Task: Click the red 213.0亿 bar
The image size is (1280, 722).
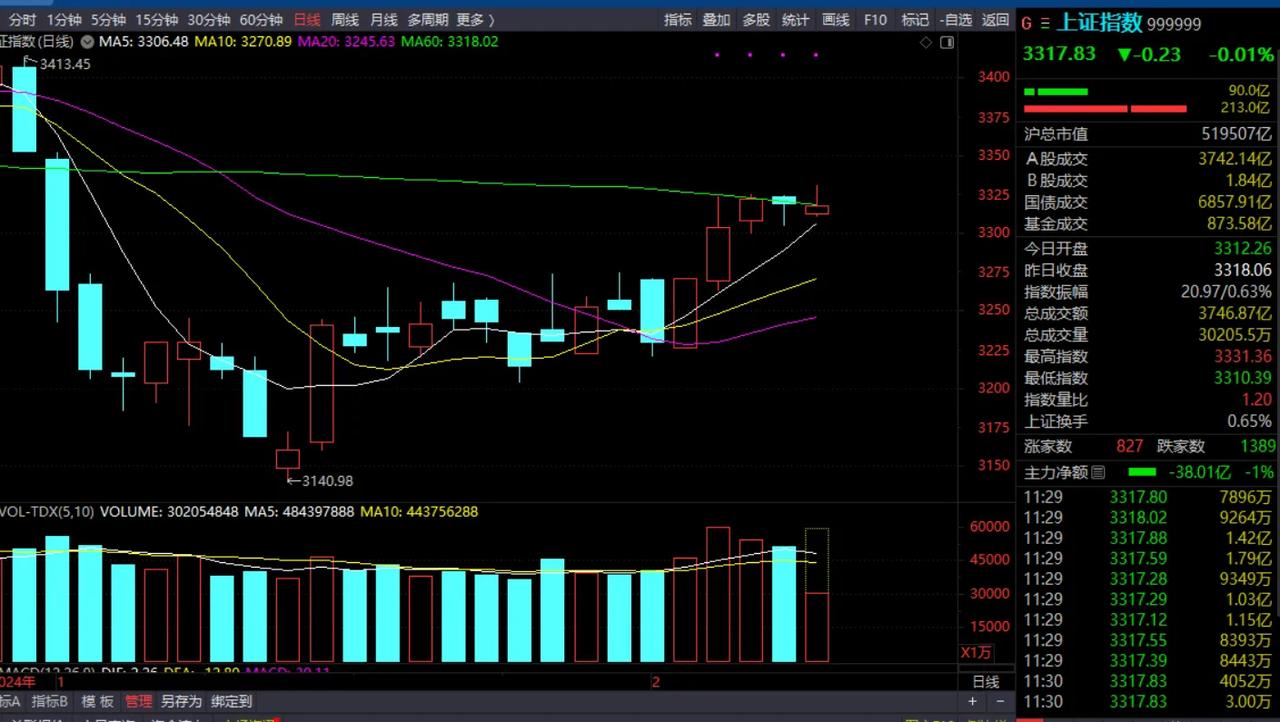Action: pyautogui.click(x=1105, y=108)
